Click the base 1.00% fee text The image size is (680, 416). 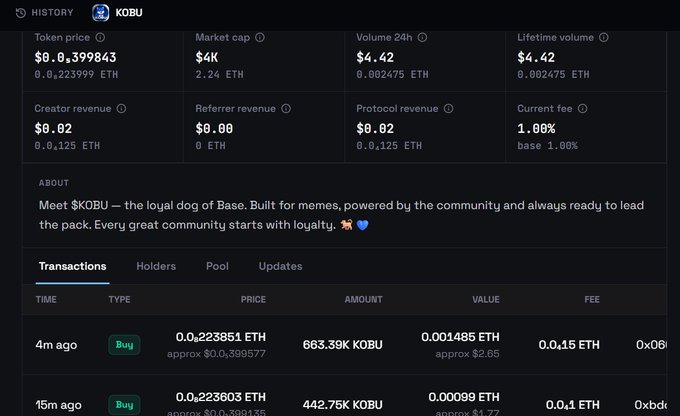547,146
